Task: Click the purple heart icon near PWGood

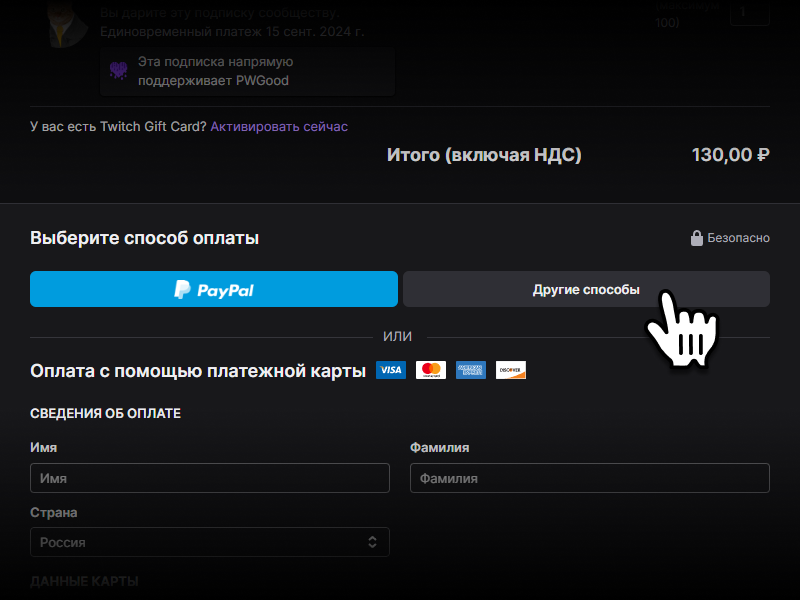Action: (x=118, y=71)
